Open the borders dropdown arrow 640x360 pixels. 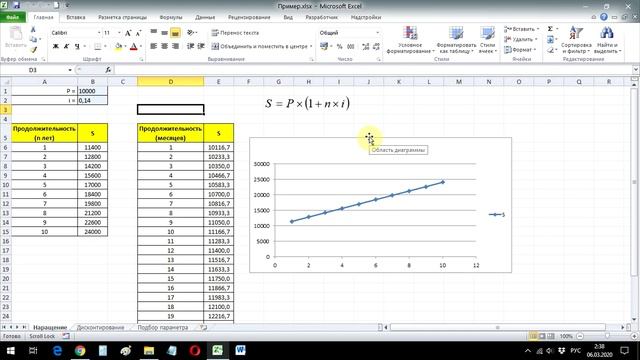(104, 47)
